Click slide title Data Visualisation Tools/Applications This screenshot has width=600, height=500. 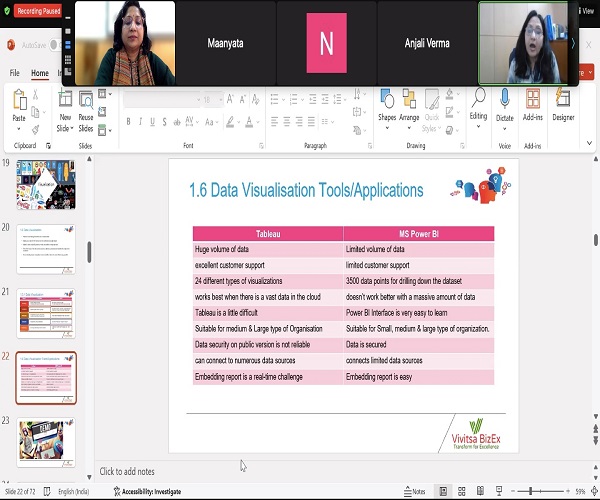[306, 190]
